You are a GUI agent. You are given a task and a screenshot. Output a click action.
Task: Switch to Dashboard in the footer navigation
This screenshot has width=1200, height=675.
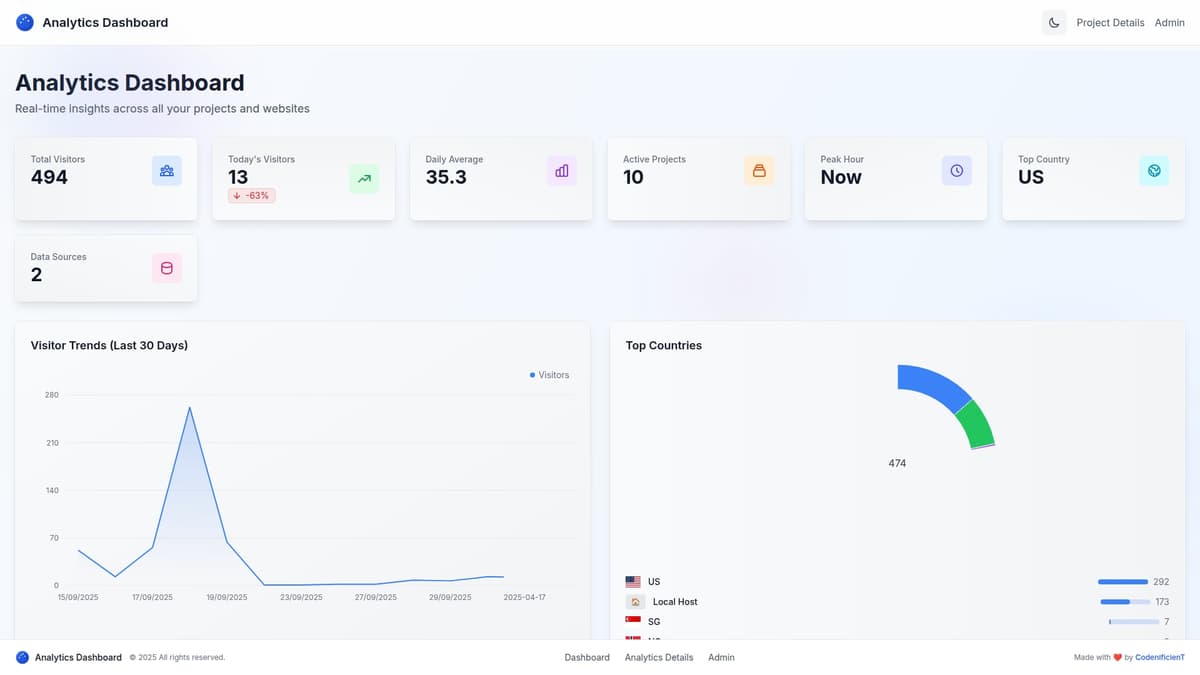587,657
